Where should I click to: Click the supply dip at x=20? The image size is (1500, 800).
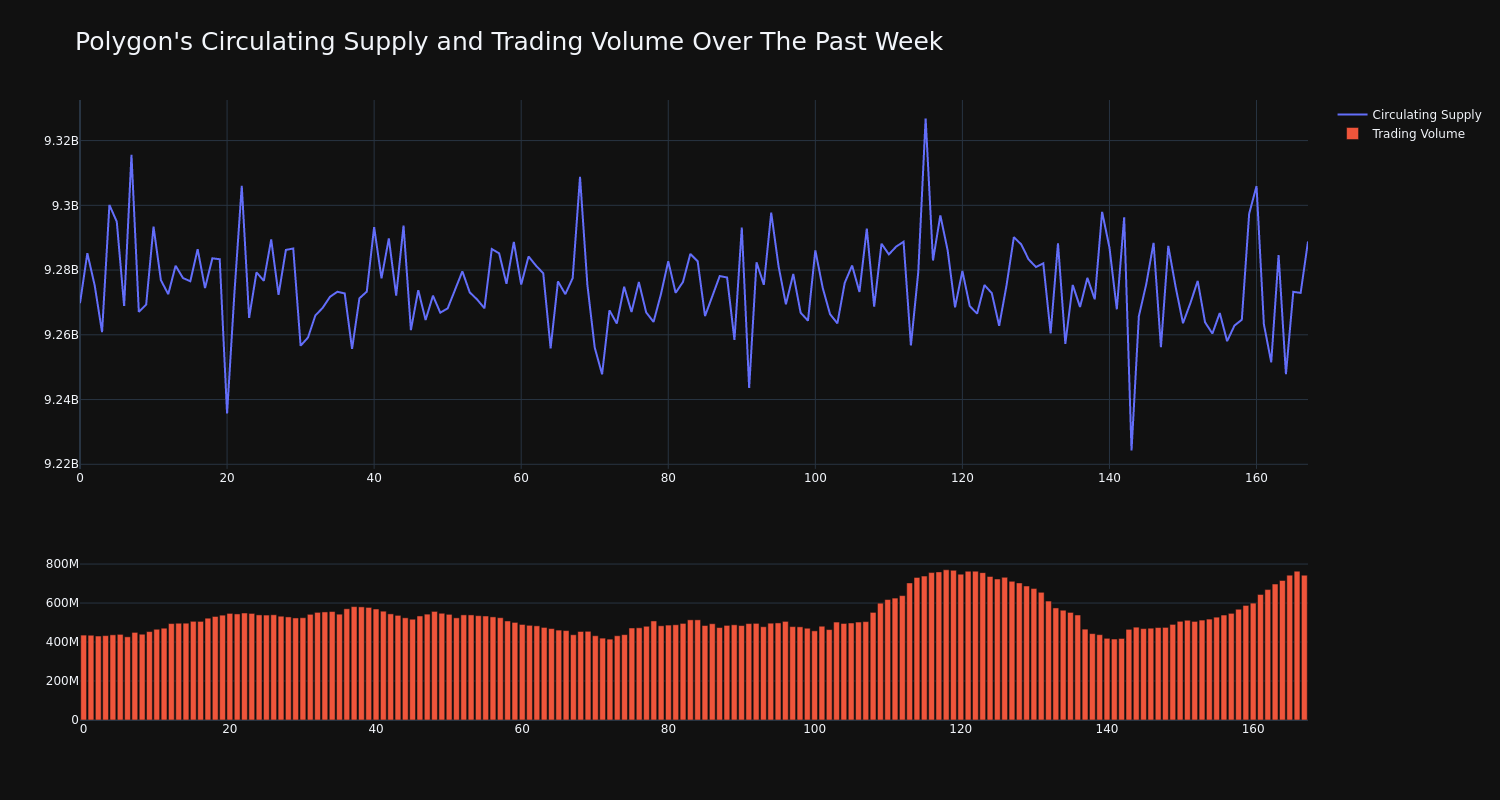(227, 412)
